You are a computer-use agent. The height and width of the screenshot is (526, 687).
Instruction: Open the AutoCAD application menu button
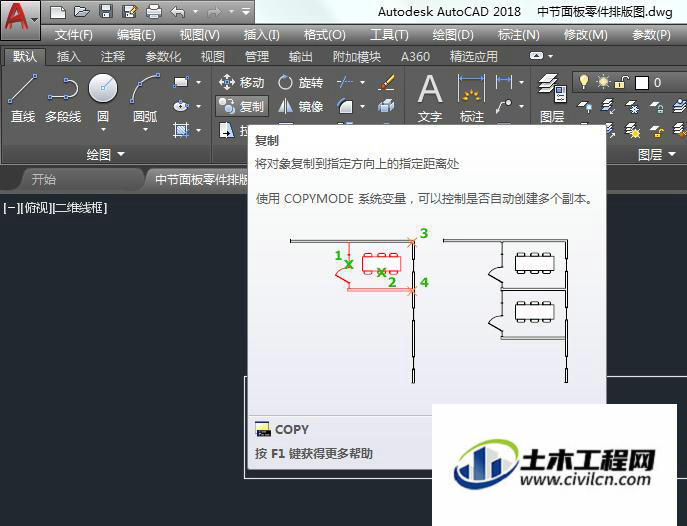tap(20, 20)
